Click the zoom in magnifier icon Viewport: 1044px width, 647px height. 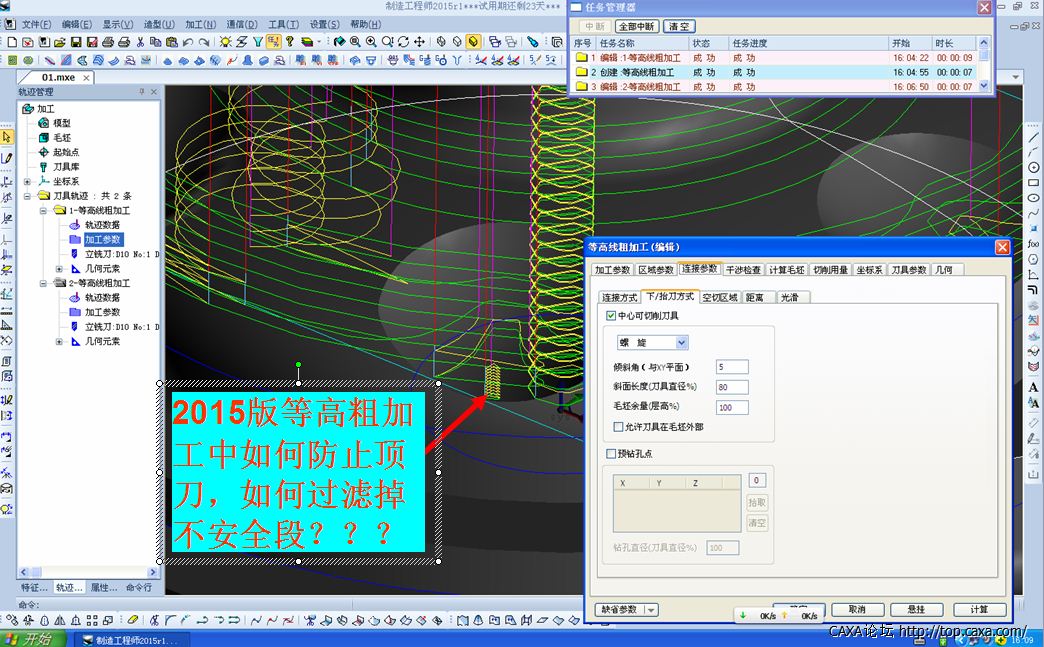pos(371,42)
